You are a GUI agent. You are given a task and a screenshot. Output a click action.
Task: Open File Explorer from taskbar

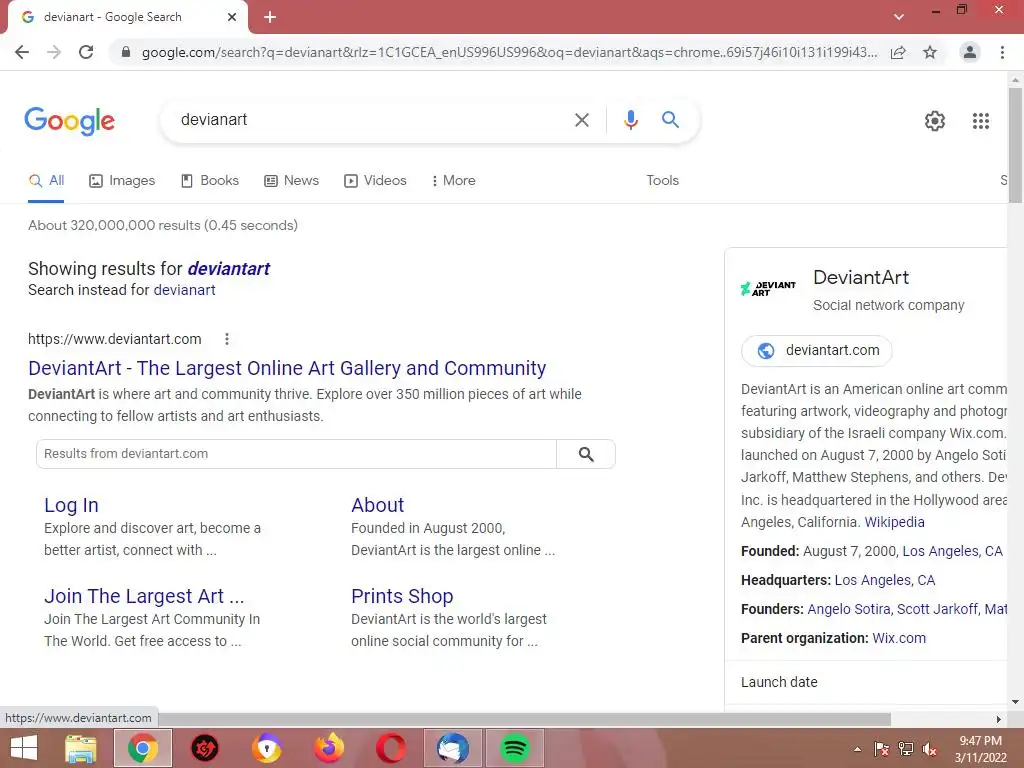point(81,748)
